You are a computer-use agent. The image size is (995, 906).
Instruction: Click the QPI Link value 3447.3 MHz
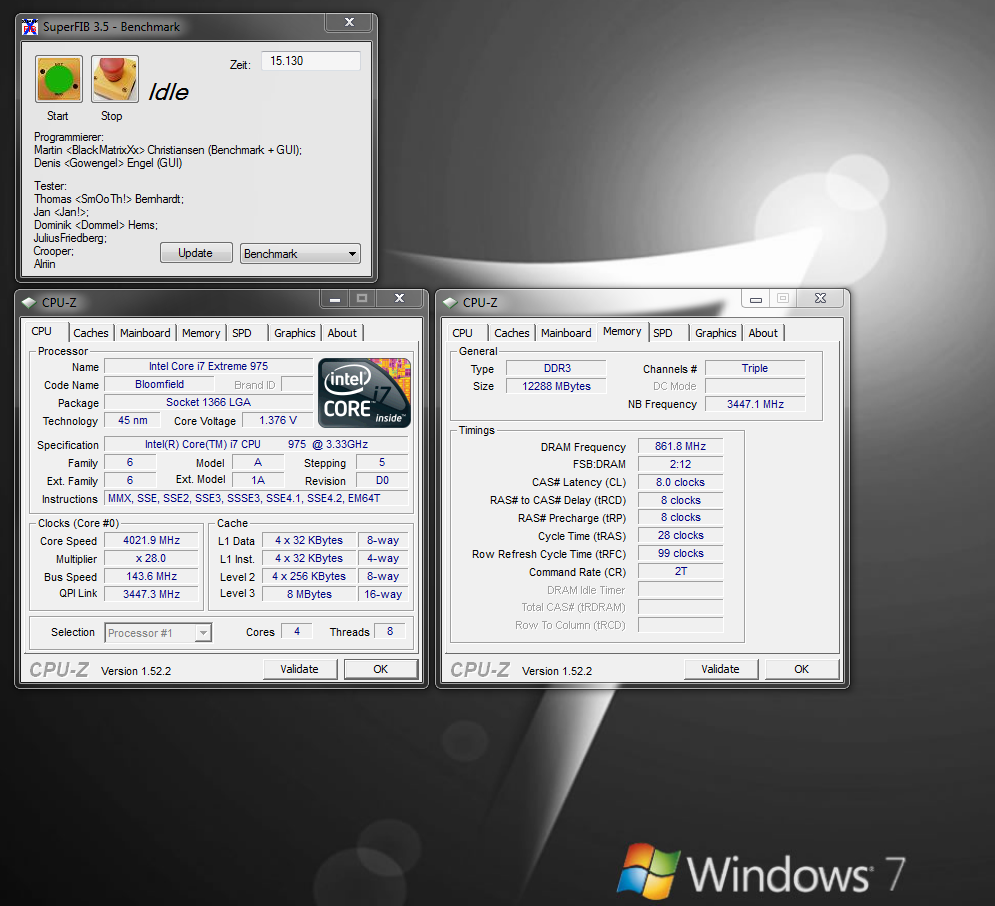coord(152,594)
